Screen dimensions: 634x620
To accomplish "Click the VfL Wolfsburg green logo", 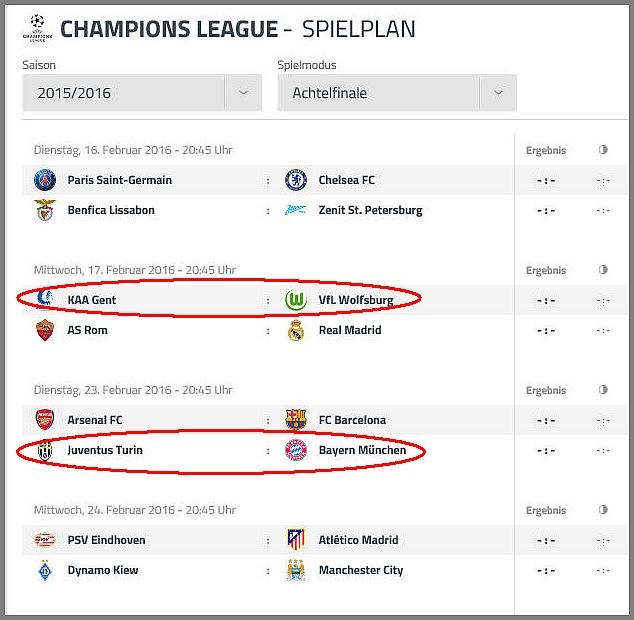I will (x=296, y=300).
